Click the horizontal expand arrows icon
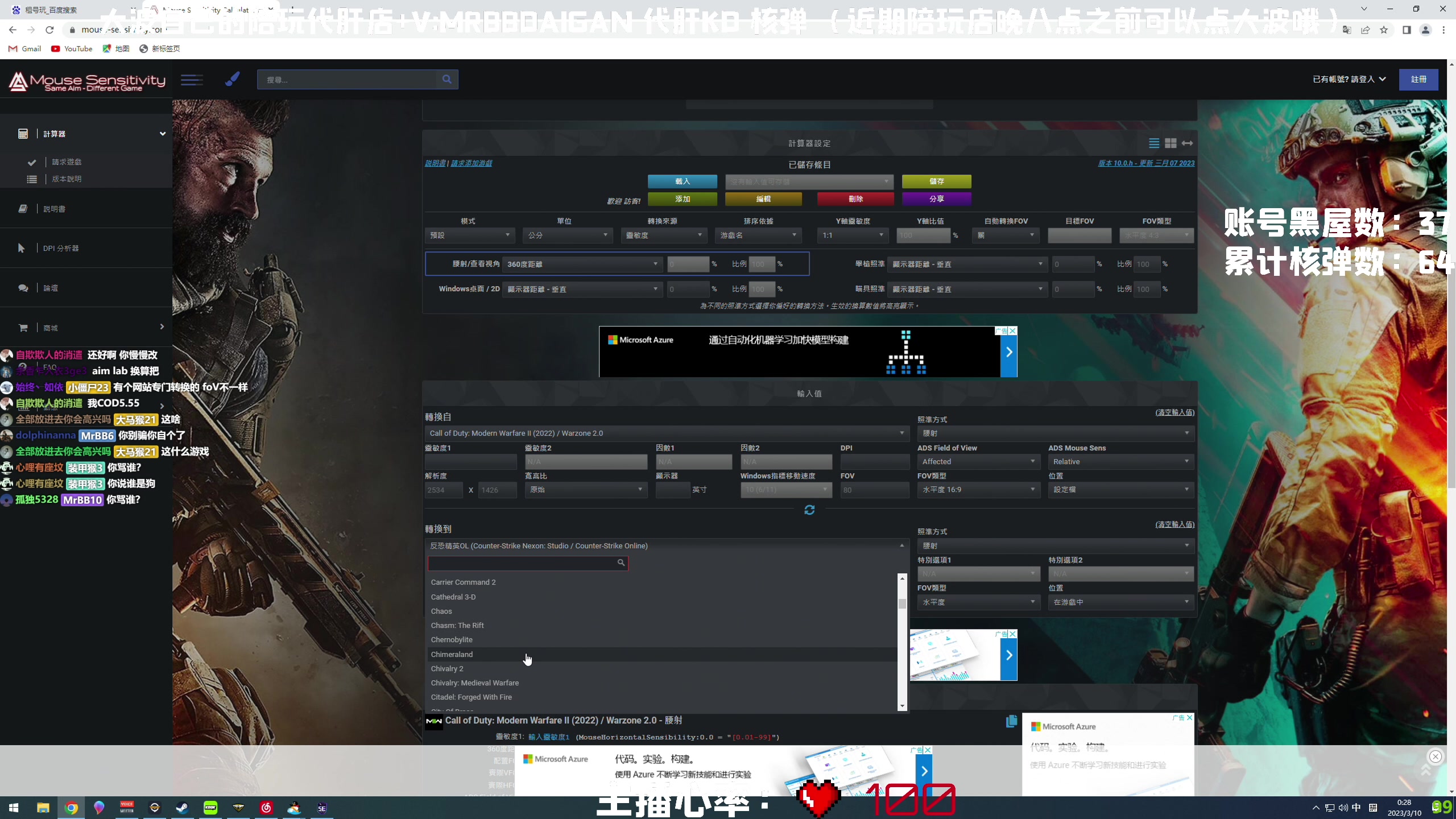The image size is (1456, 819). [x=1187, y=143]
